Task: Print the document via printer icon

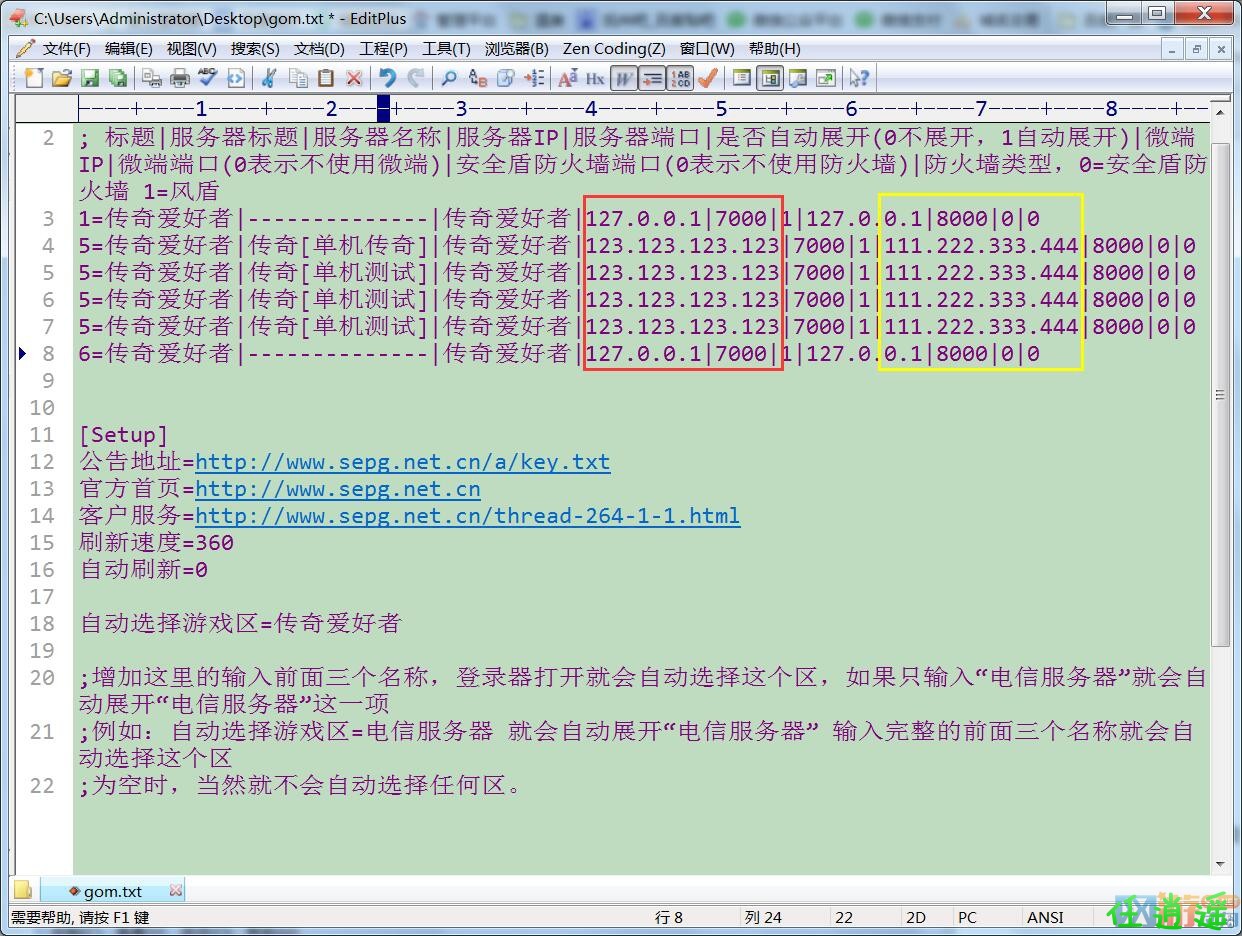Action: (x=180, y=78)
